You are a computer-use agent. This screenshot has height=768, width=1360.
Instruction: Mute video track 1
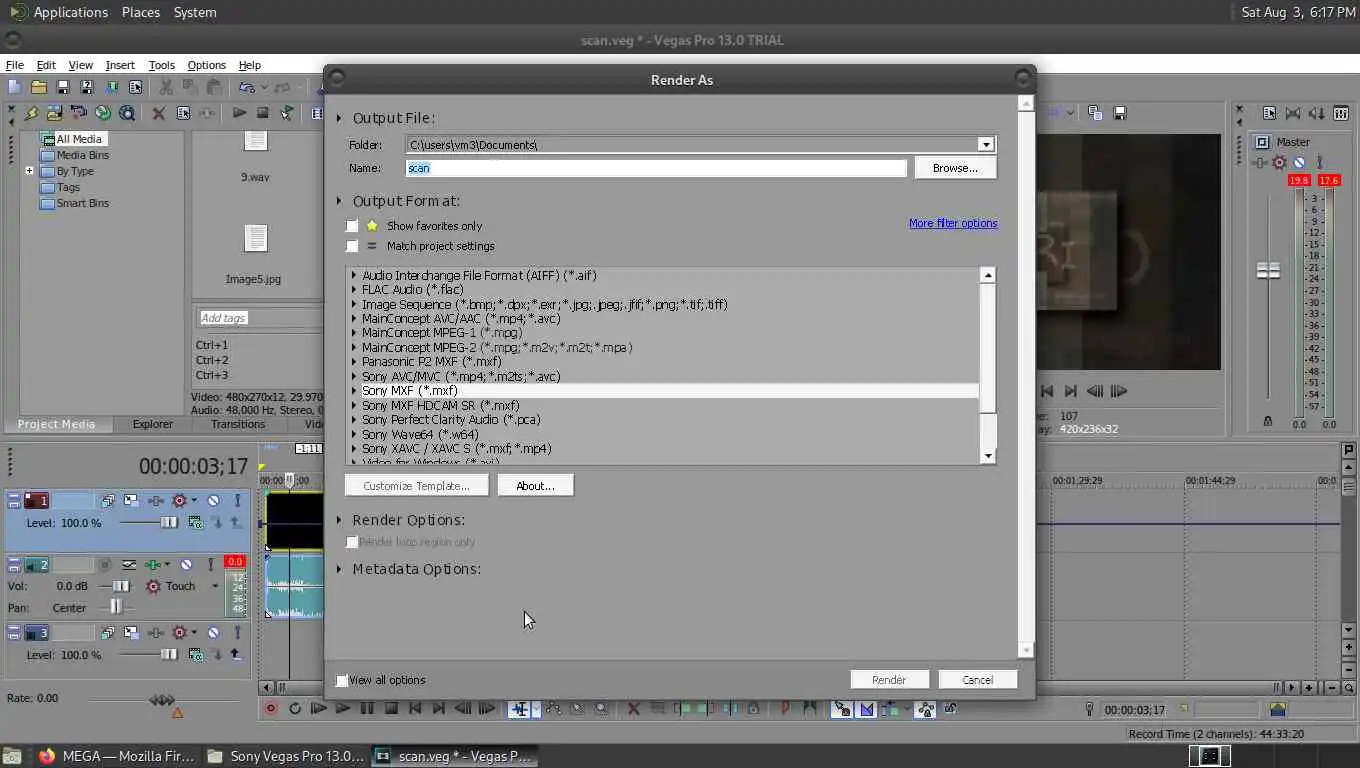click(213, 500)
